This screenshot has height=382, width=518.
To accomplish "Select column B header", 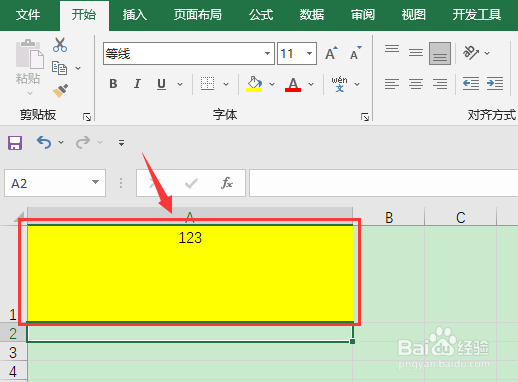I will (x=389, y=217).
